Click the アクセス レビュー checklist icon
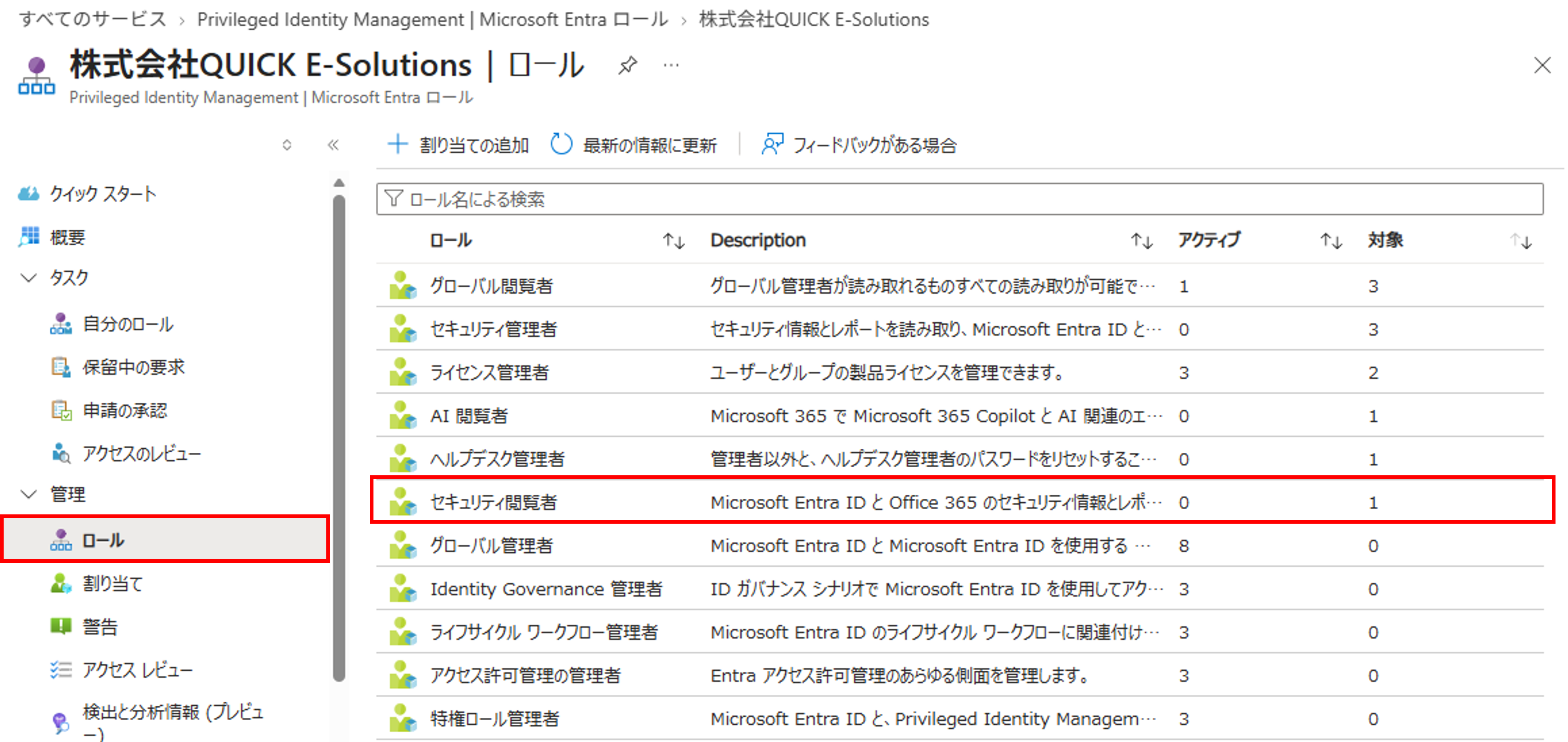The width and height of the screenshot is (1568, 742). [x=61, y=669]
